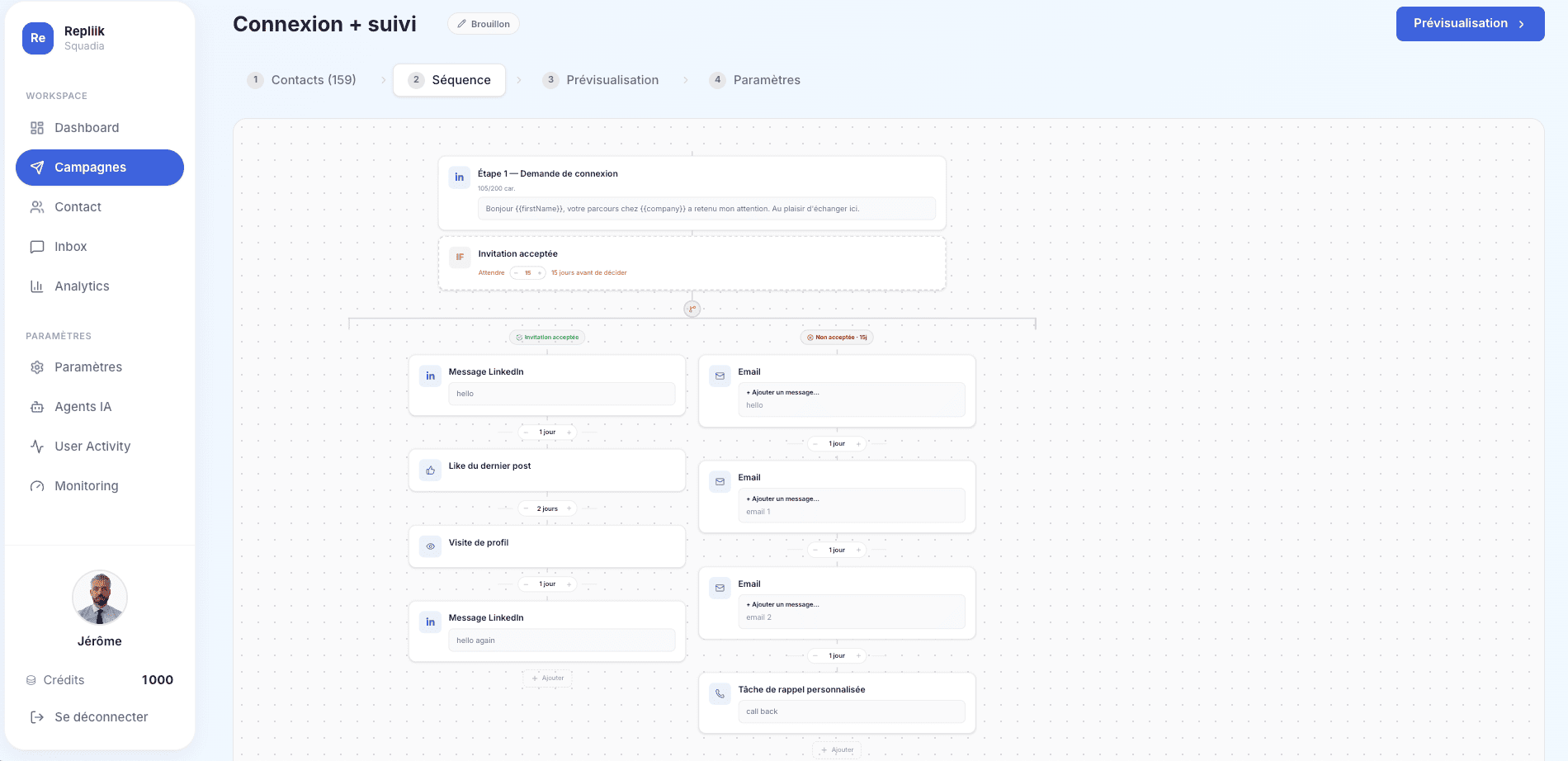Select the Séquence step tab

450,80
